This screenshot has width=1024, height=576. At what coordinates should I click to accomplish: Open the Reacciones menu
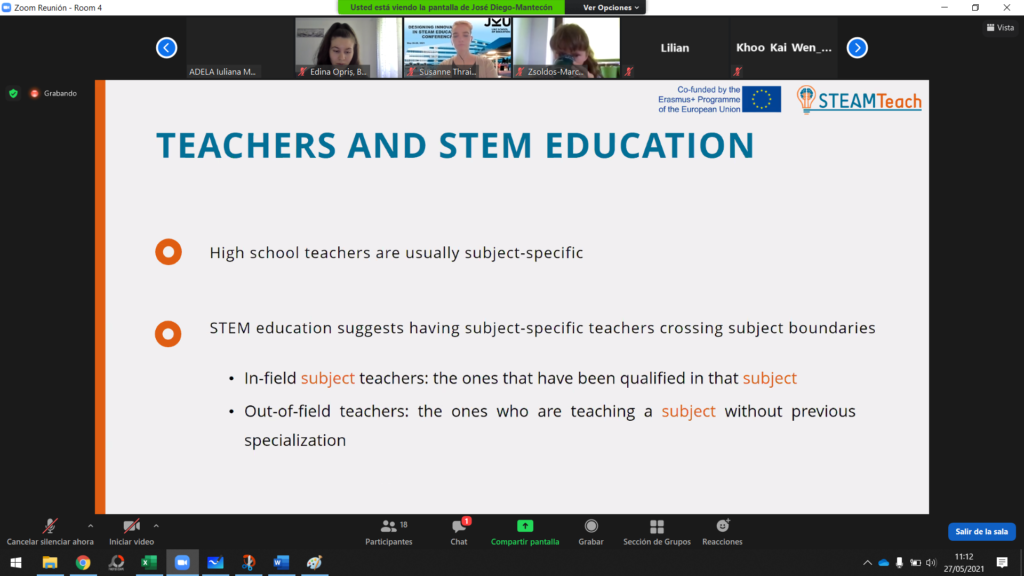click(x=722, y=532)
